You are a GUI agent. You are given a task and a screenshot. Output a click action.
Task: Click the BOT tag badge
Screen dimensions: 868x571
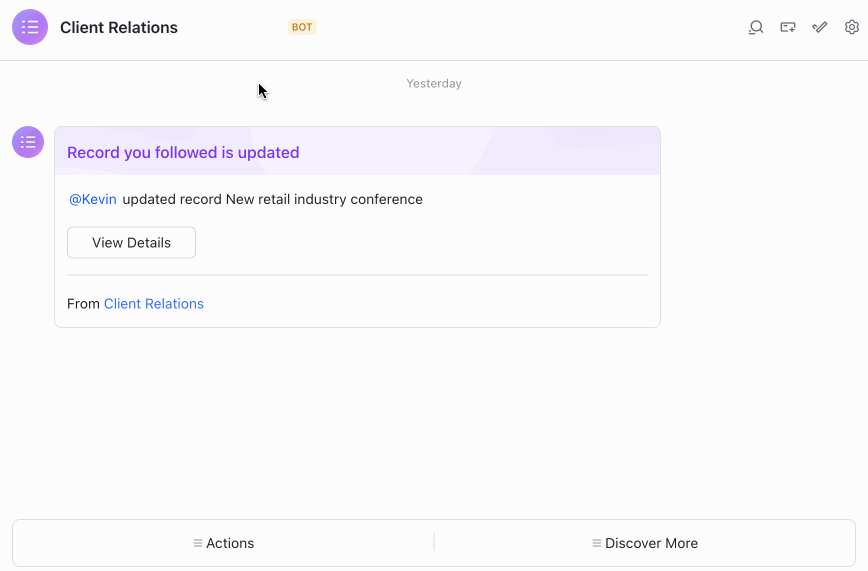point(302,28)
